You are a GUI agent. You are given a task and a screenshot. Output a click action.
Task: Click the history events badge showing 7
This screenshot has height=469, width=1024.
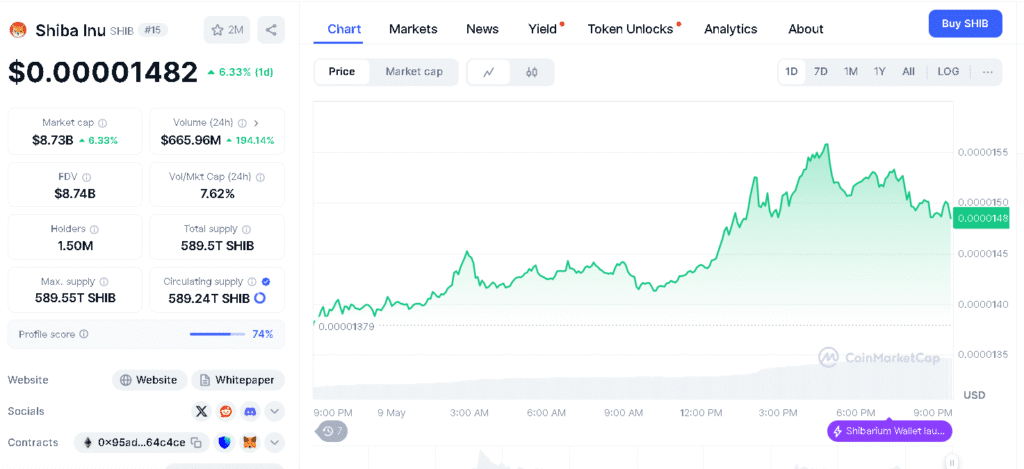click(x=332, y=431)
